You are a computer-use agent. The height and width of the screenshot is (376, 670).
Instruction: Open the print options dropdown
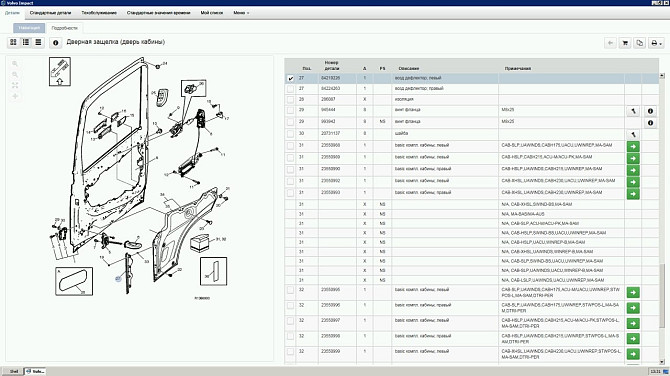coord(656,43)
